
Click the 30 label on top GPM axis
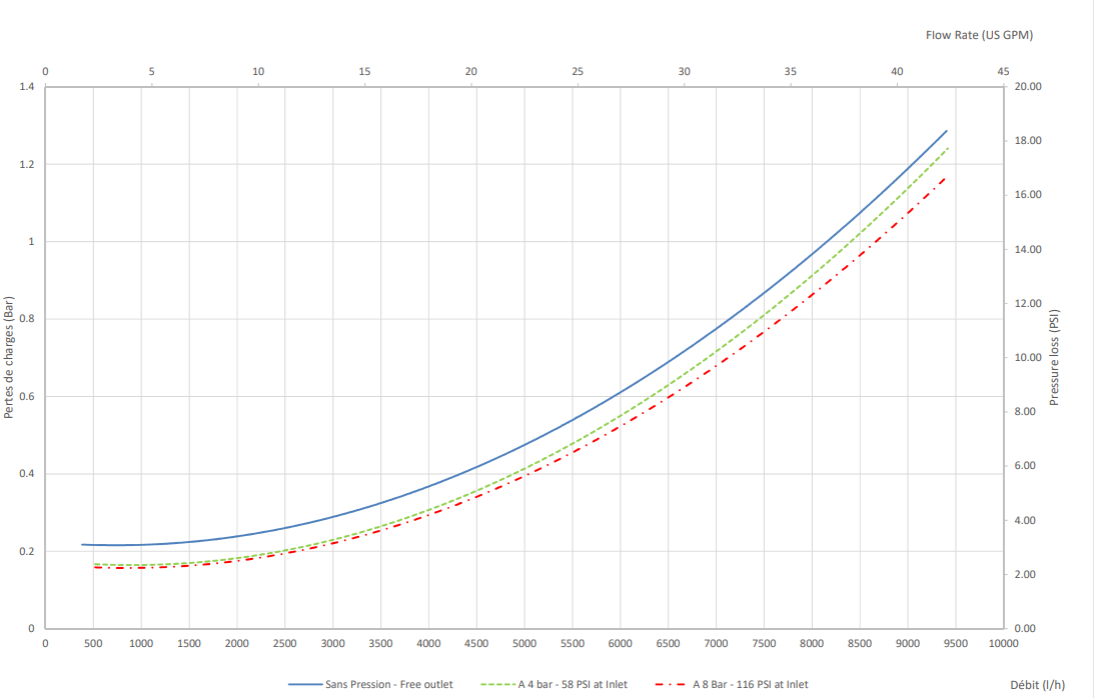coord(684,71)
